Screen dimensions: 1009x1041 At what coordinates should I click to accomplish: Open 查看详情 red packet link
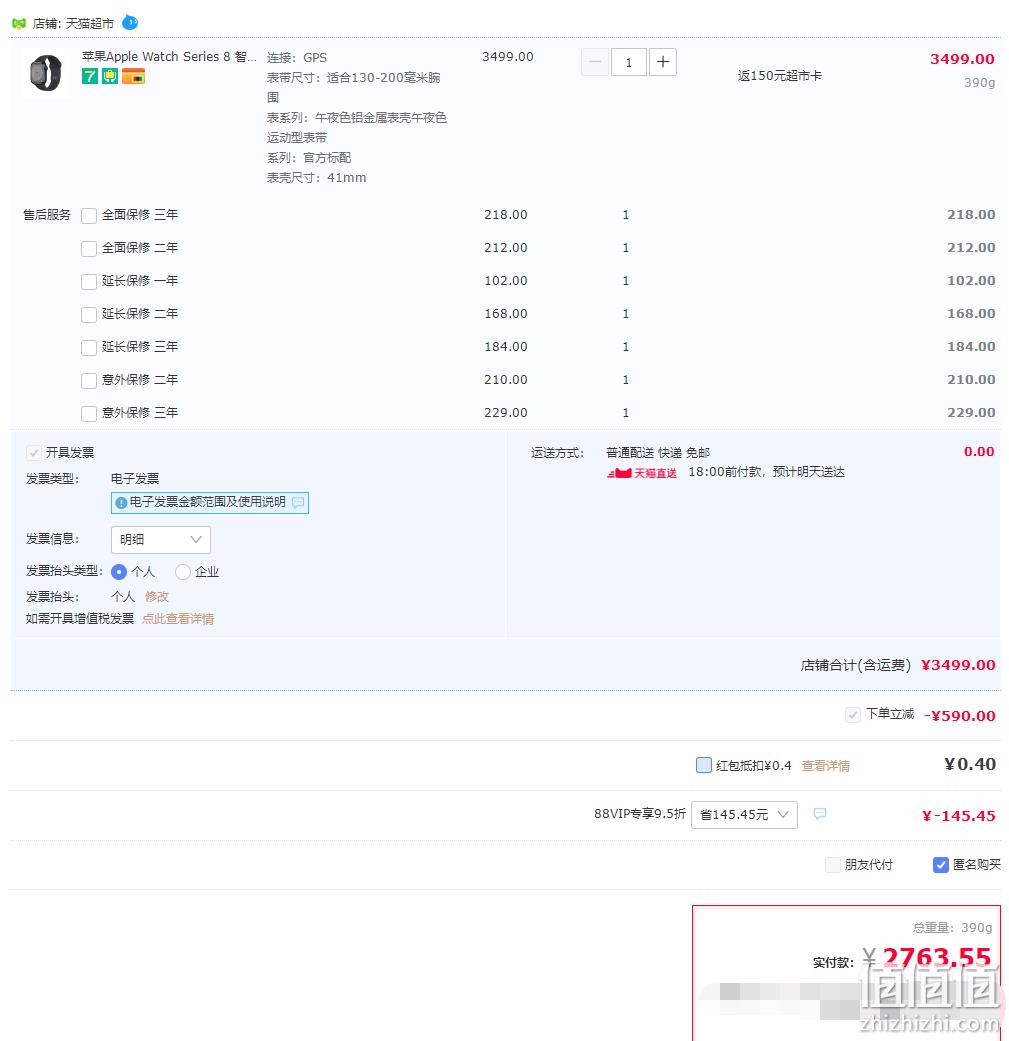point(826,765)
